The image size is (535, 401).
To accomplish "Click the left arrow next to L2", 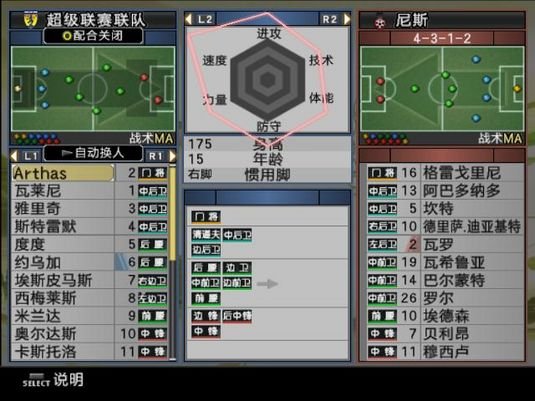I will pyautogui.click(x=188, y=19).
